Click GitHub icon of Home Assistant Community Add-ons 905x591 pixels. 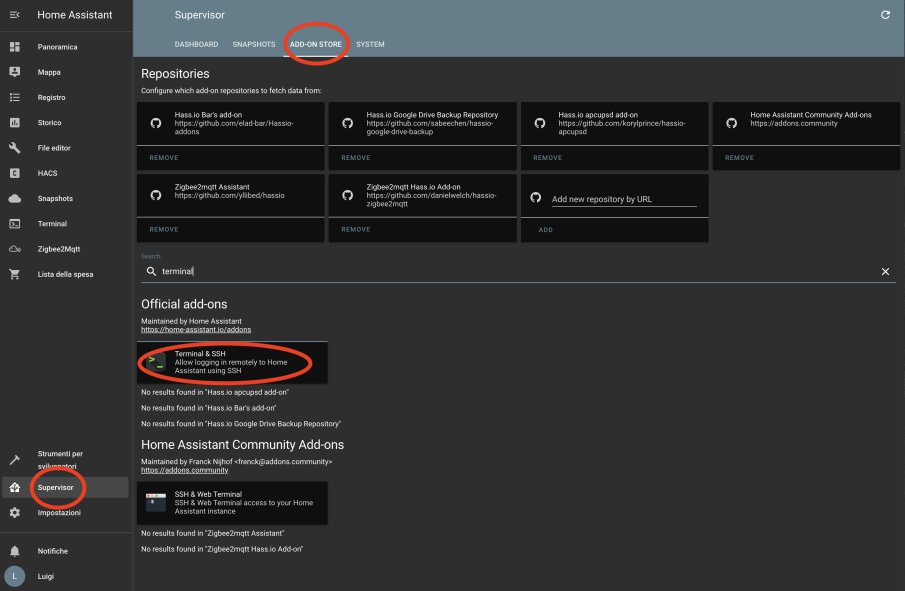(731, 123)
